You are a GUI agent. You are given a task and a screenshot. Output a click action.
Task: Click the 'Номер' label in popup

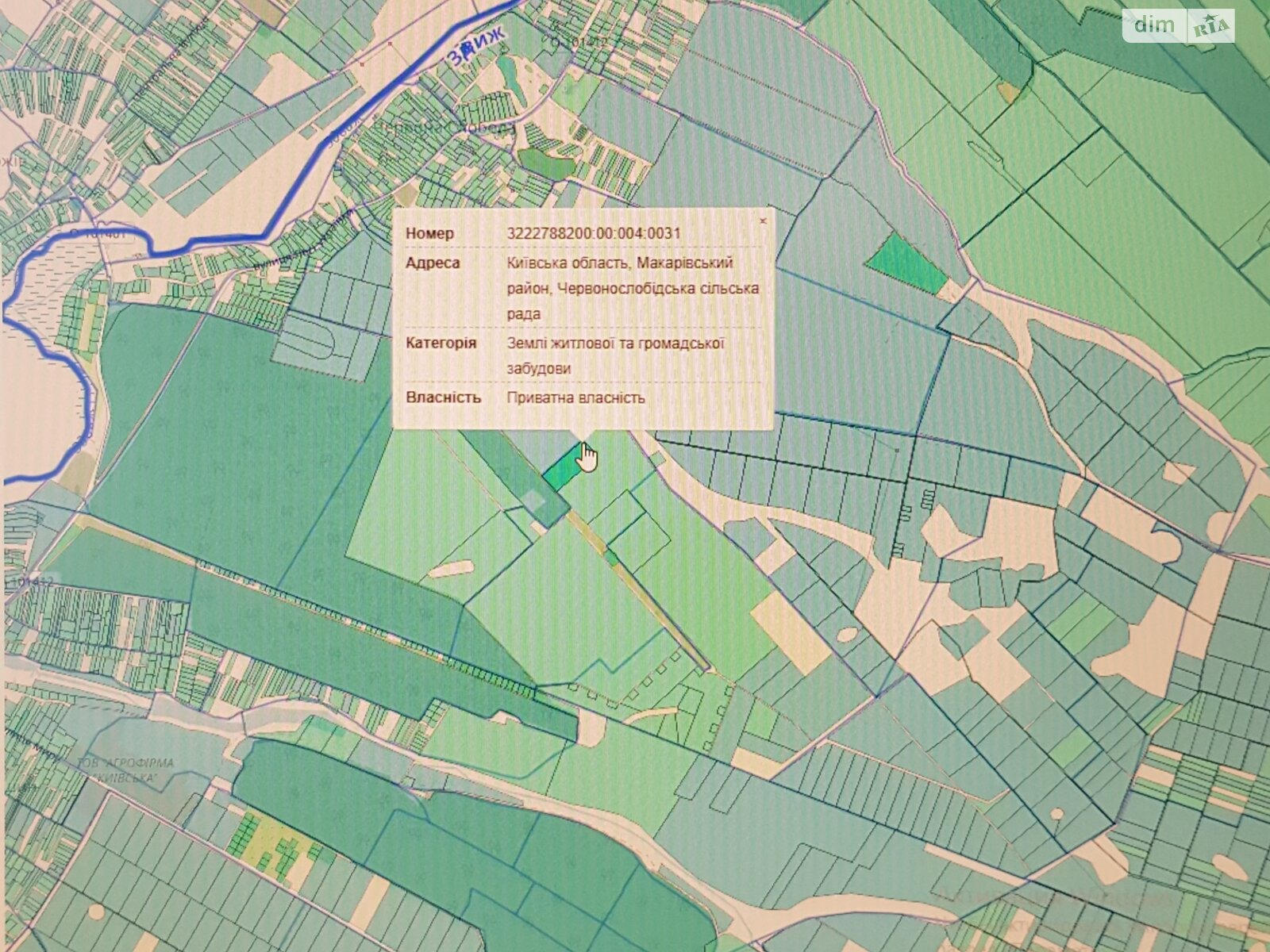tap(430, 233)
